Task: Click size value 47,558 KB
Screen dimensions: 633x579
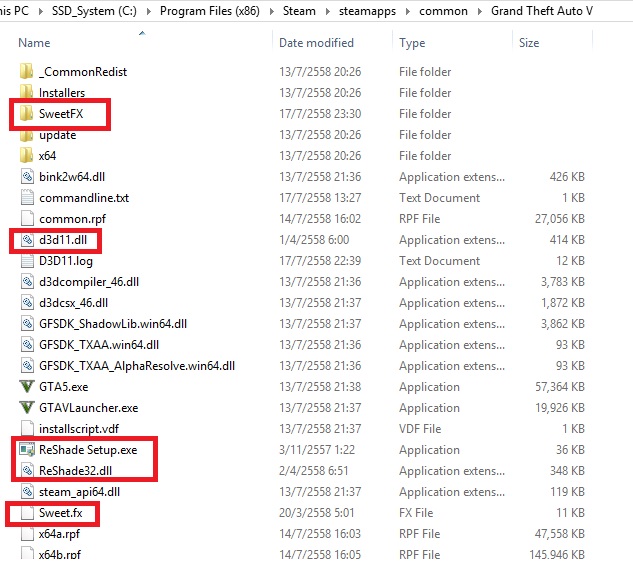Action: (560, 534)
